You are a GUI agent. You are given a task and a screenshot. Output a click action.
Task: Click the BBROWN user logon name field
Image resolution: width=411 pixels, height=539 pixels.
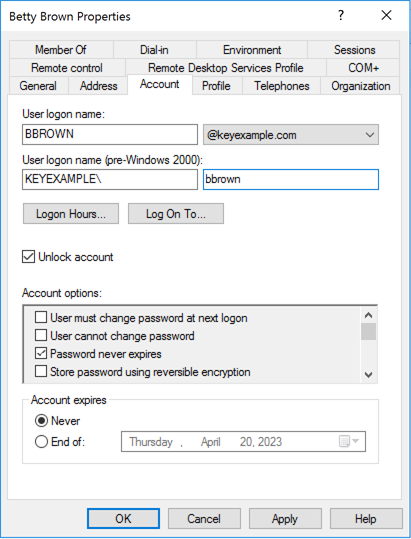(110, 134)
